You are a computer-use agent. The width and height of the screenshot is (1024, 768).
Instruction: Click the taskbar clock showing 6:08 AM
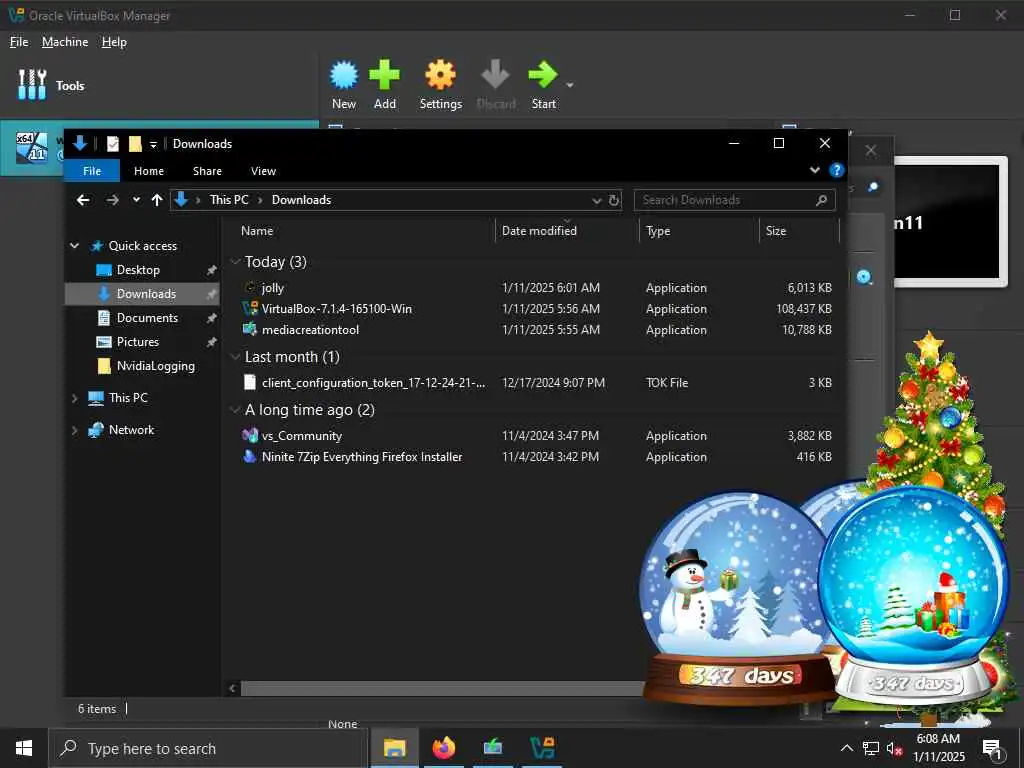(938, 748)
